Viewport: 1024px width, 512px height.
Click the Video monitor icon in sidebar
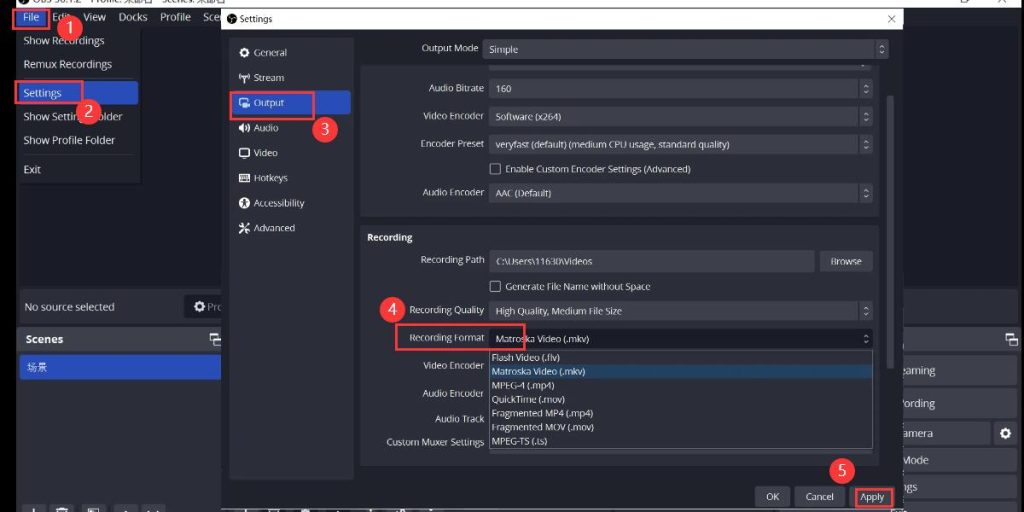[245, 153]
